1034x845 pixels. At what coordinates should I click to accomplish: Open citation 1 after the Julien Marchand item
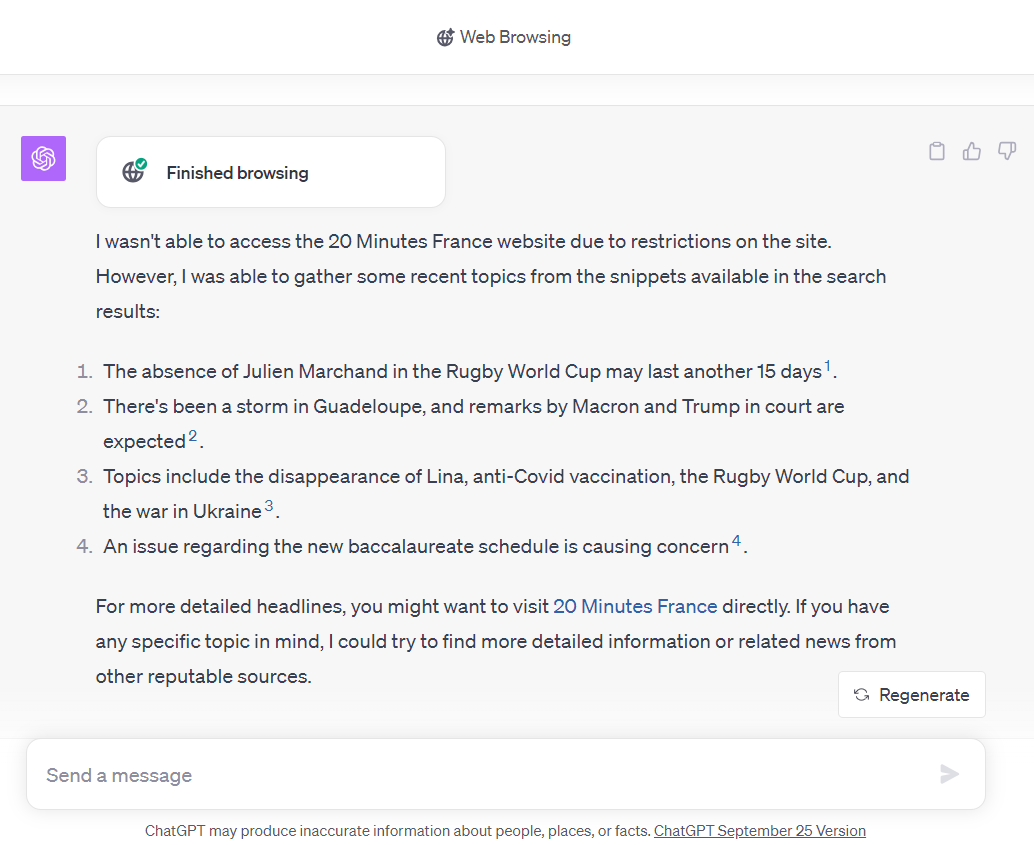click(x=827, y=365)
